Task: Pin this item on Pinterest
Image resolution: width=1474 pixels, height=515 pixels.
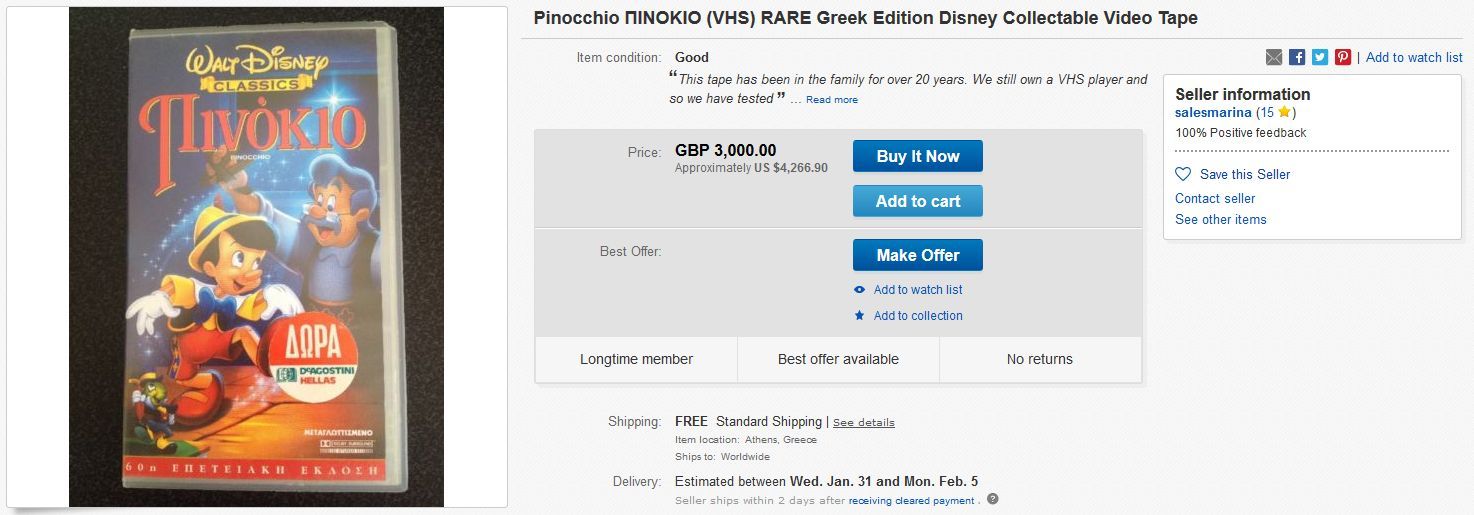Action: pos(1343,57)
